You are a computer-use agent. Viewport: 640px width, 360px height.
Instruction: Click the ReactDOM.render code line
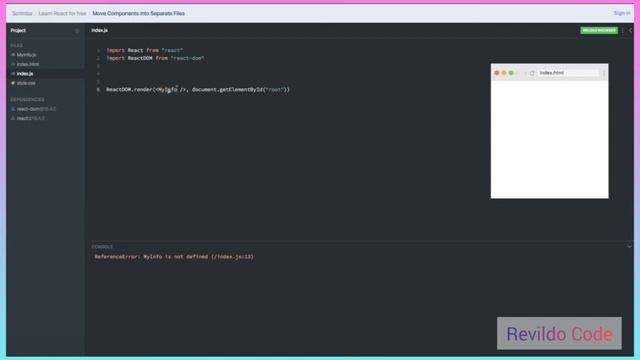[198, 89]
